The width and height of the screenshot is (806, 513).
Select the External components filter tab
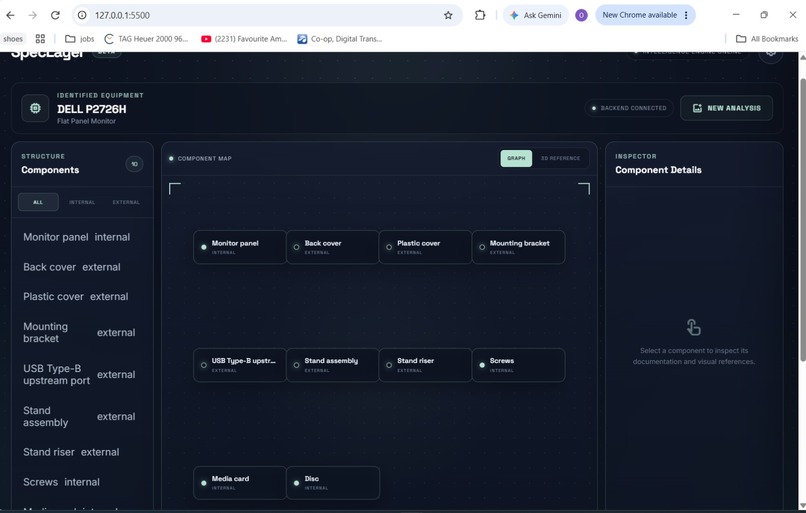[x=126, y=202]
